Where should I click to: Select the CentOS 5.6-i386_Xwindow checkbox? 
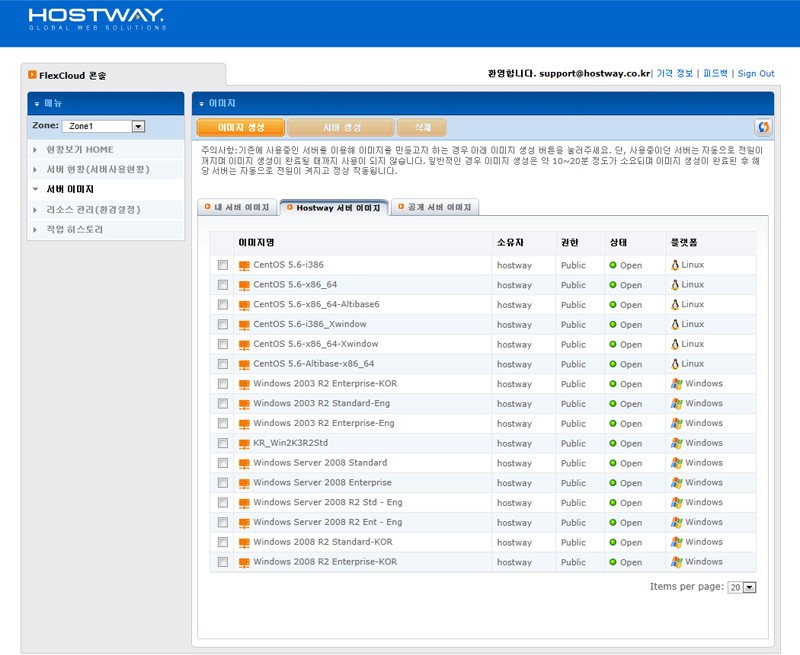pos(222,324)
